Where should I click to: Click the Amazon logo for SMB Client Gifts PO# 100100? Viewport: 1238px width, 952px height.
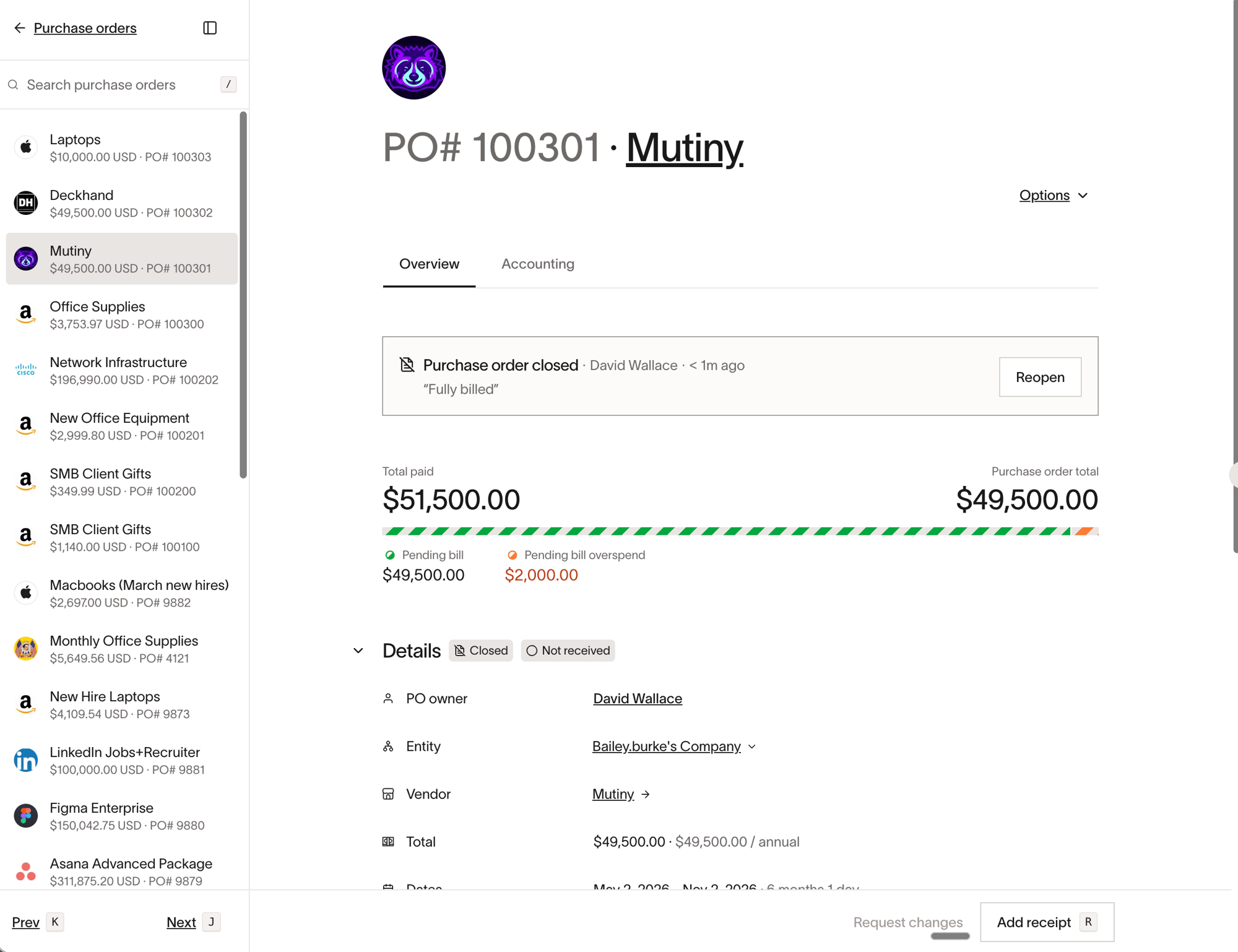[26, 537]
